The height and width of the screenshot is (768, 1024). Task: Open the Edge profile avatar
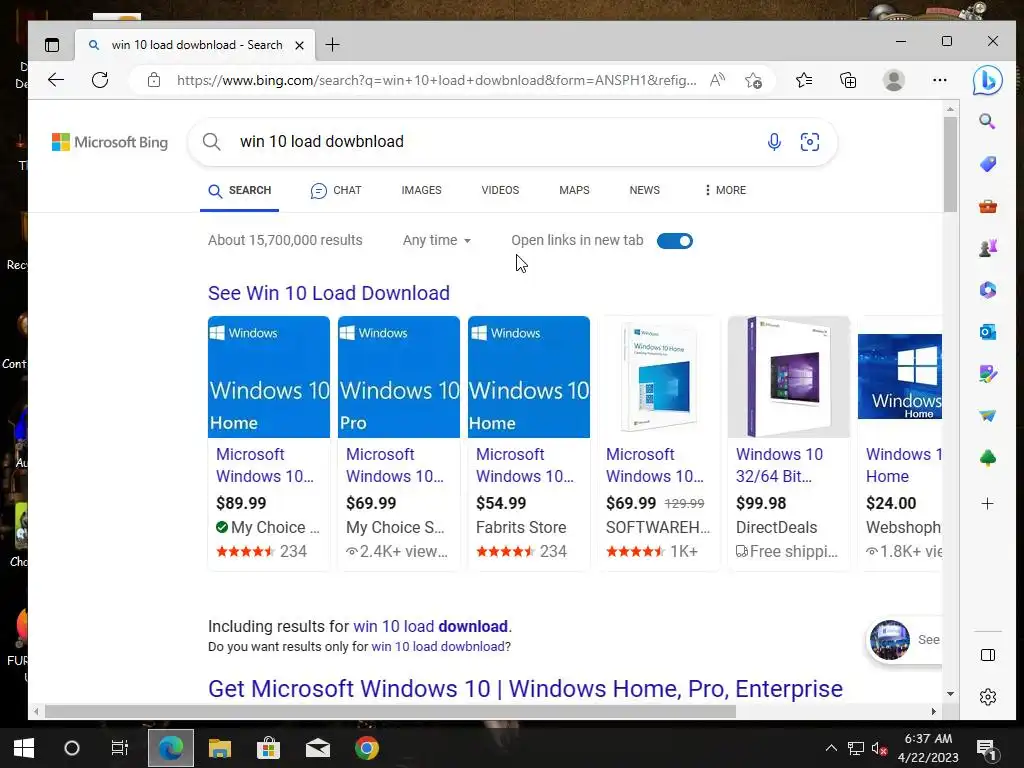(x=893, y=80)
